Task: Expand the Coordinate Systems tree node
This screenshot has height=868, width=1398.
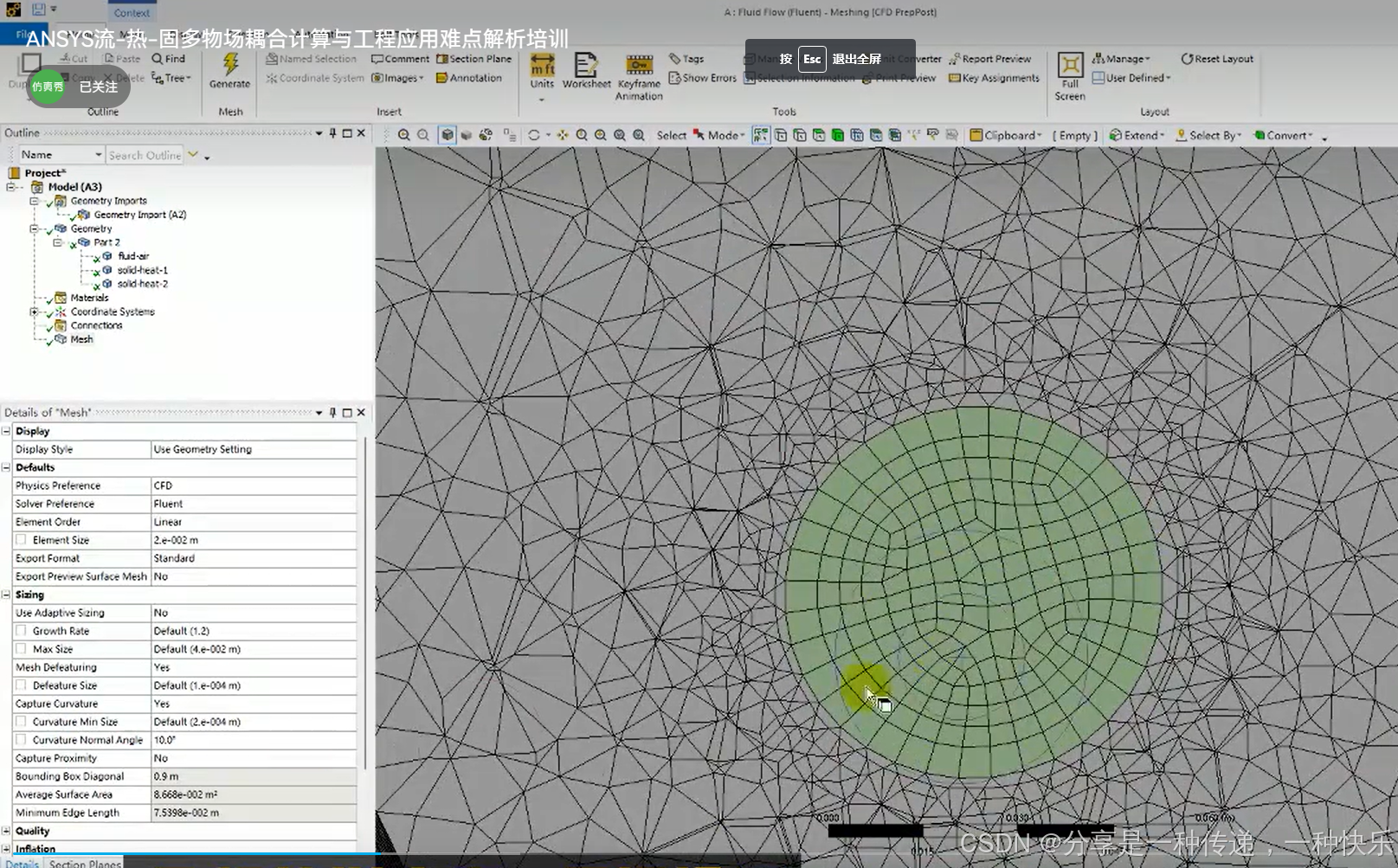Action: [34, 312]
